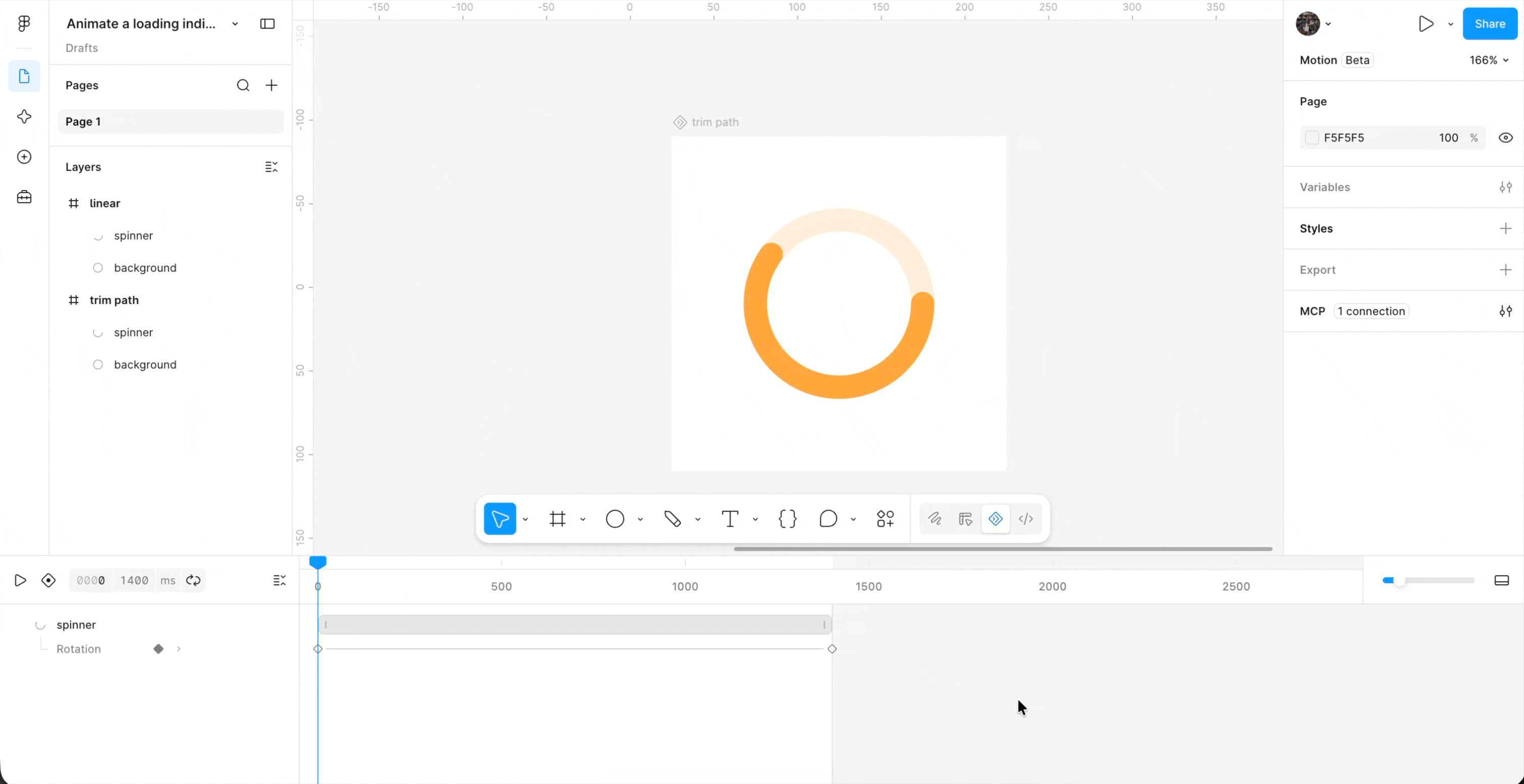Add keyframe diamond button in timeline
The width and height of the screenshot is (1524, 784).
(48, 581)
